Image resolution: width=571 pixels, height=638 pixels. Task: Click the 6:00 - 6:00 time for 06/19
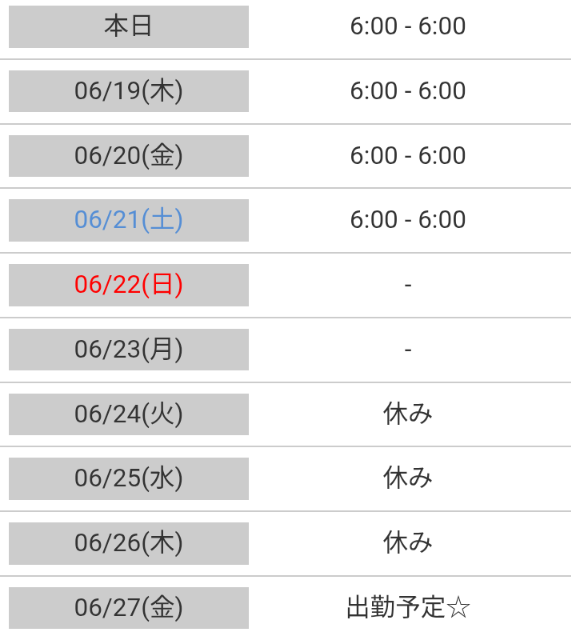pos(408,91)
